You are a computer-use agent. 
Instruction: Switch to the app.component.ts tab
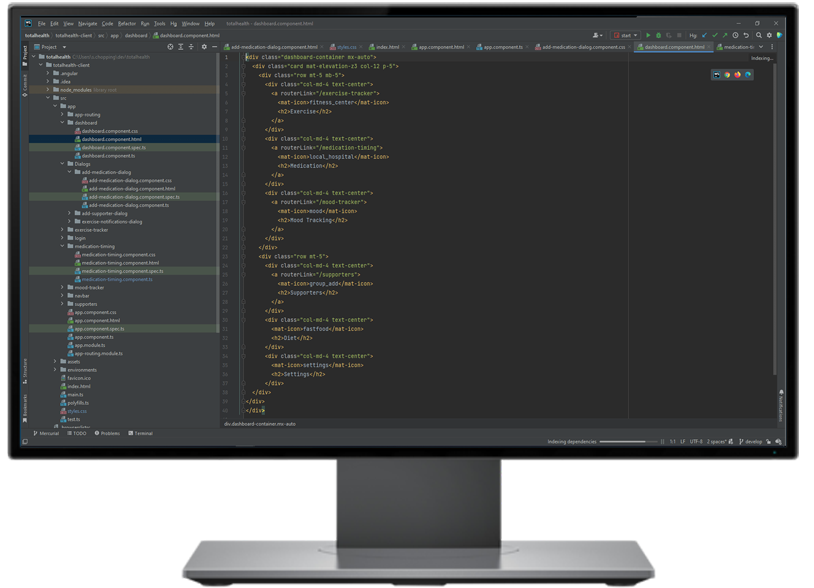[x=503, y=47]
